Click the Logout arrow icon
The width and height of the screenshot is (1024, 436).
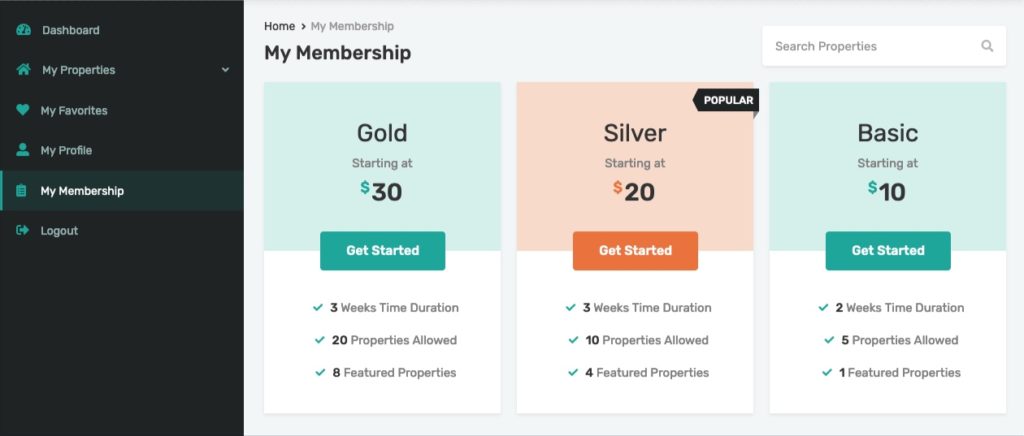point(23,230)
